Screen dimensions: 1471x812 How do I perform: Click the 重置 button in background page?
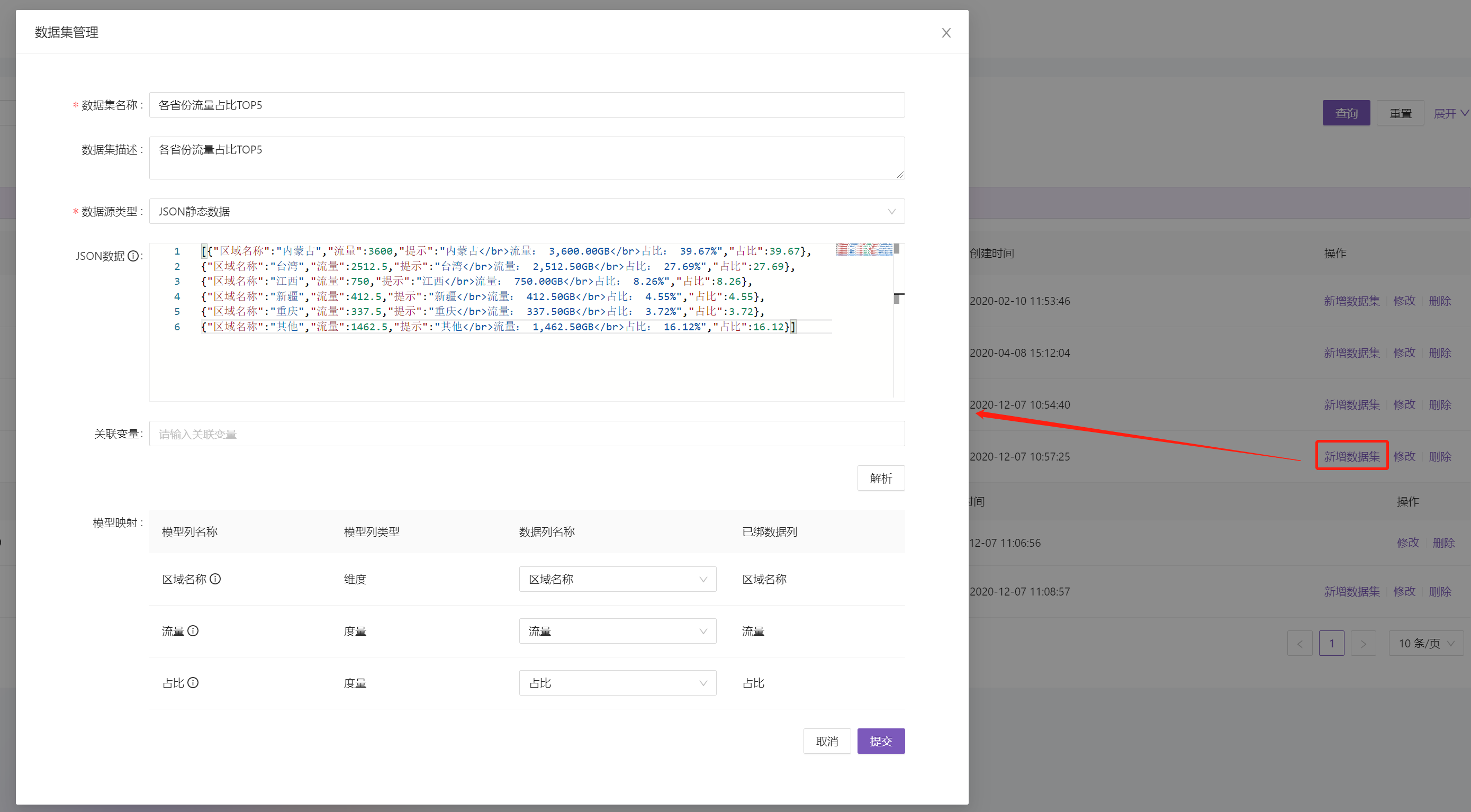pos(1400,113)
